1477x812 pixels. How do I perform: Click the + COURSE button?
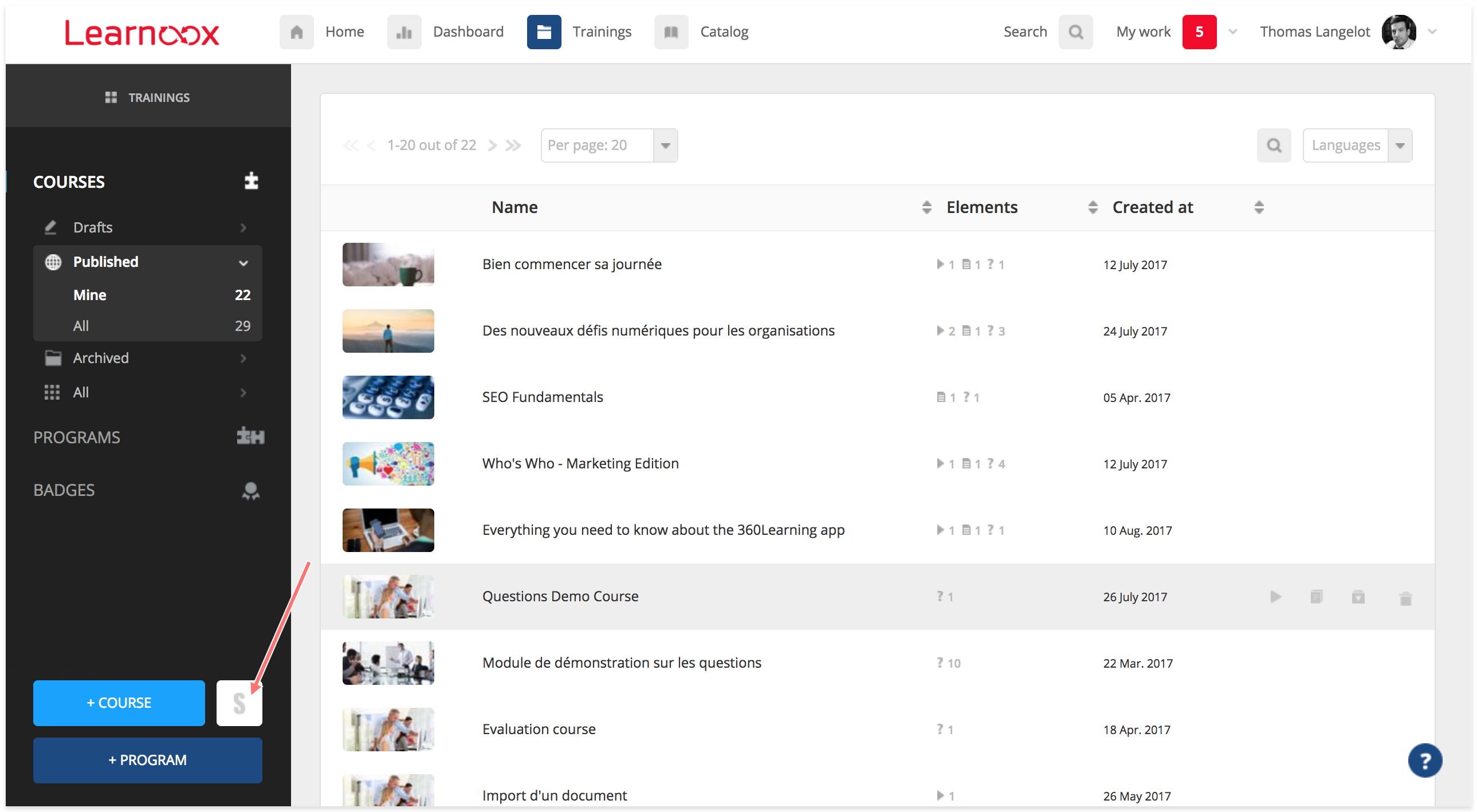119,703
